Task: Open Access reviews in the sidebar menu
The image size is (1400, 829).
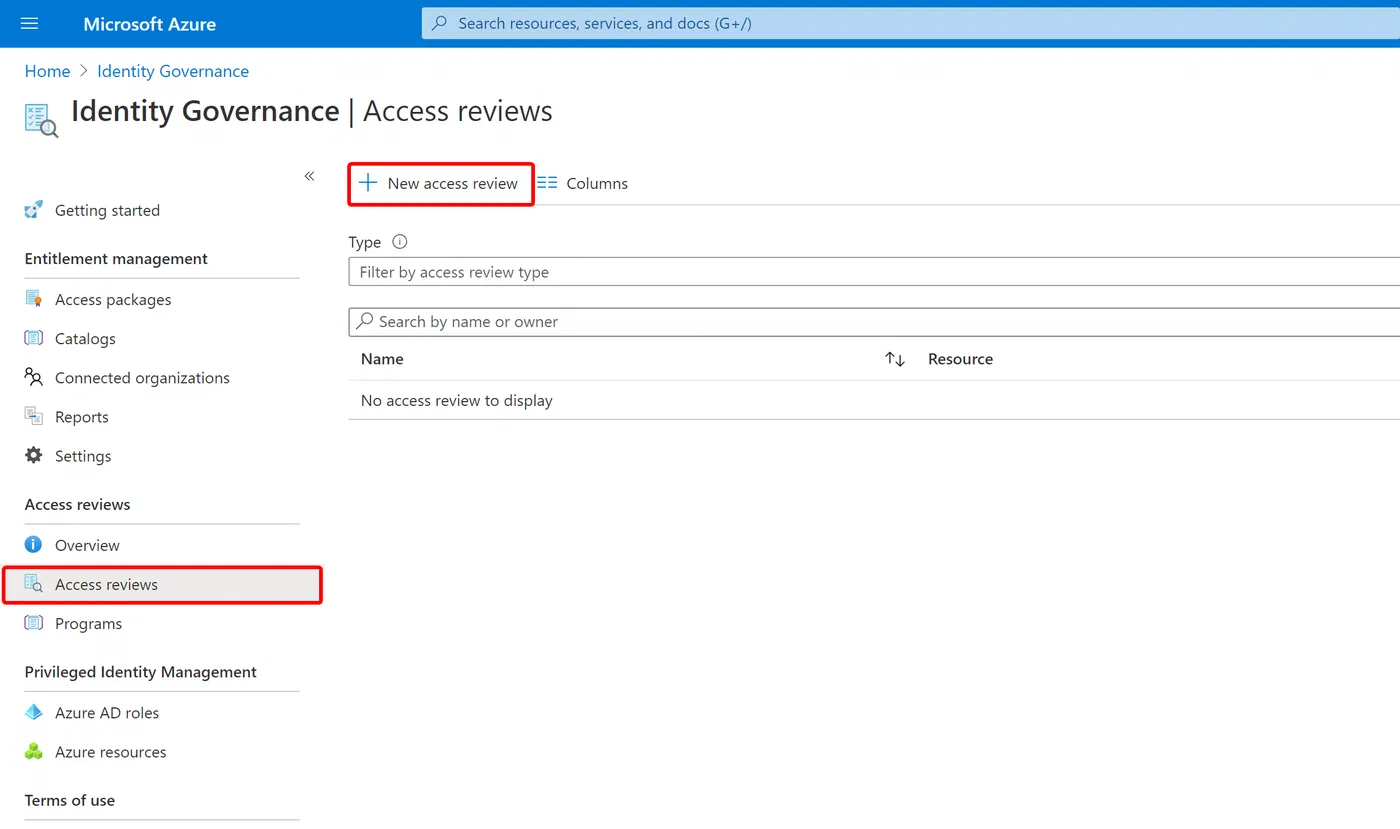Action: click(162, 584)
